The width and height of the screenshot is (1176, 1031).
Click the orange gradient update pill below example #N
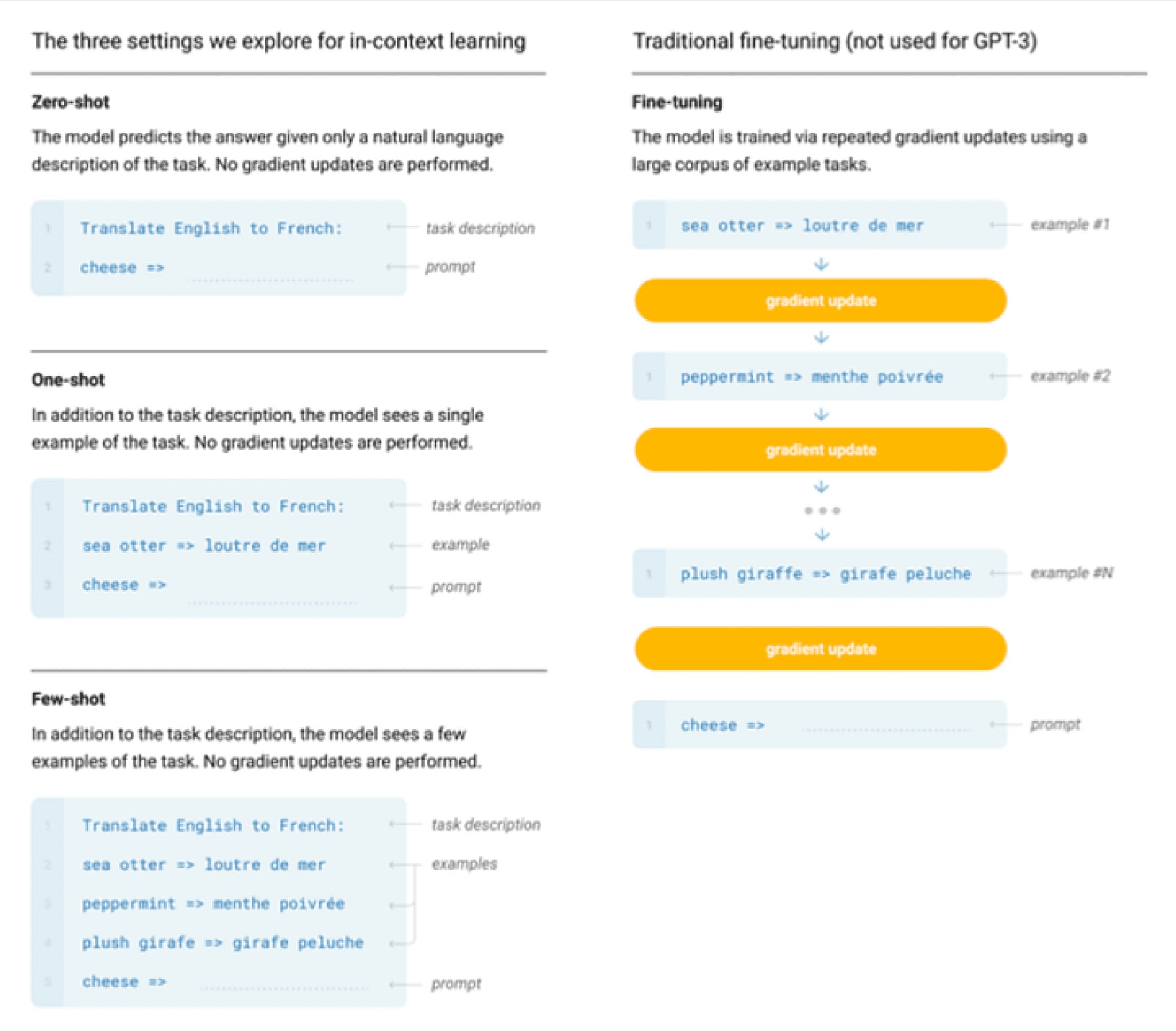tap(821, 648)
